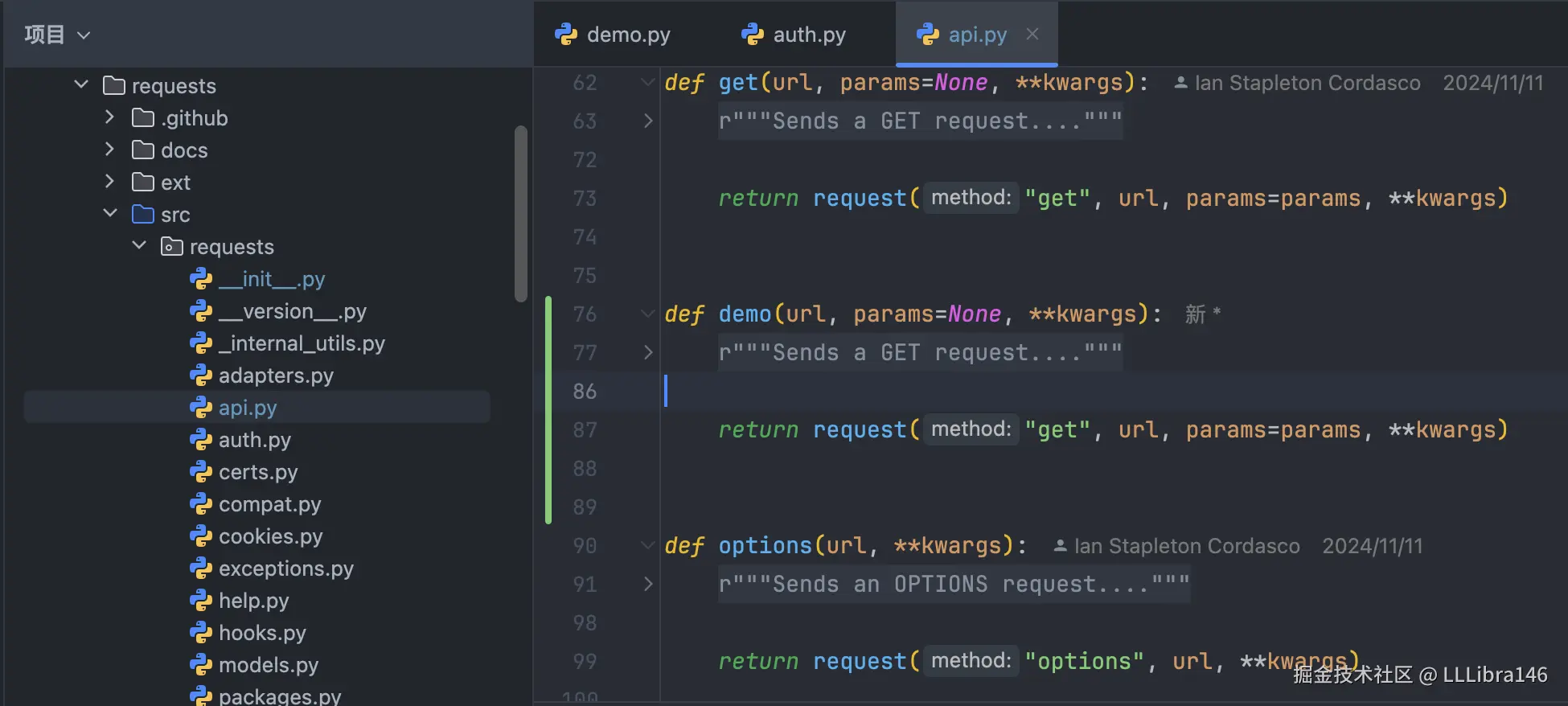Select the src source folder icon
Viewport: 1568px width, 706px height.
click(x=143, y=215)
